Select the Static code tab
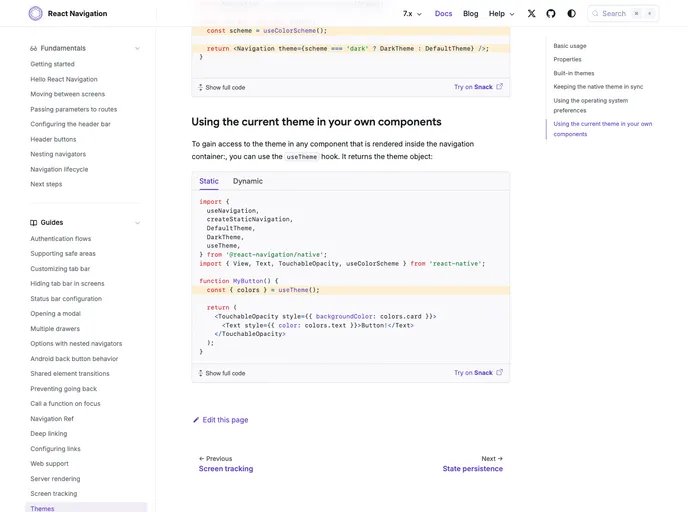Screen dimensions: 688x512 [209, 181]
